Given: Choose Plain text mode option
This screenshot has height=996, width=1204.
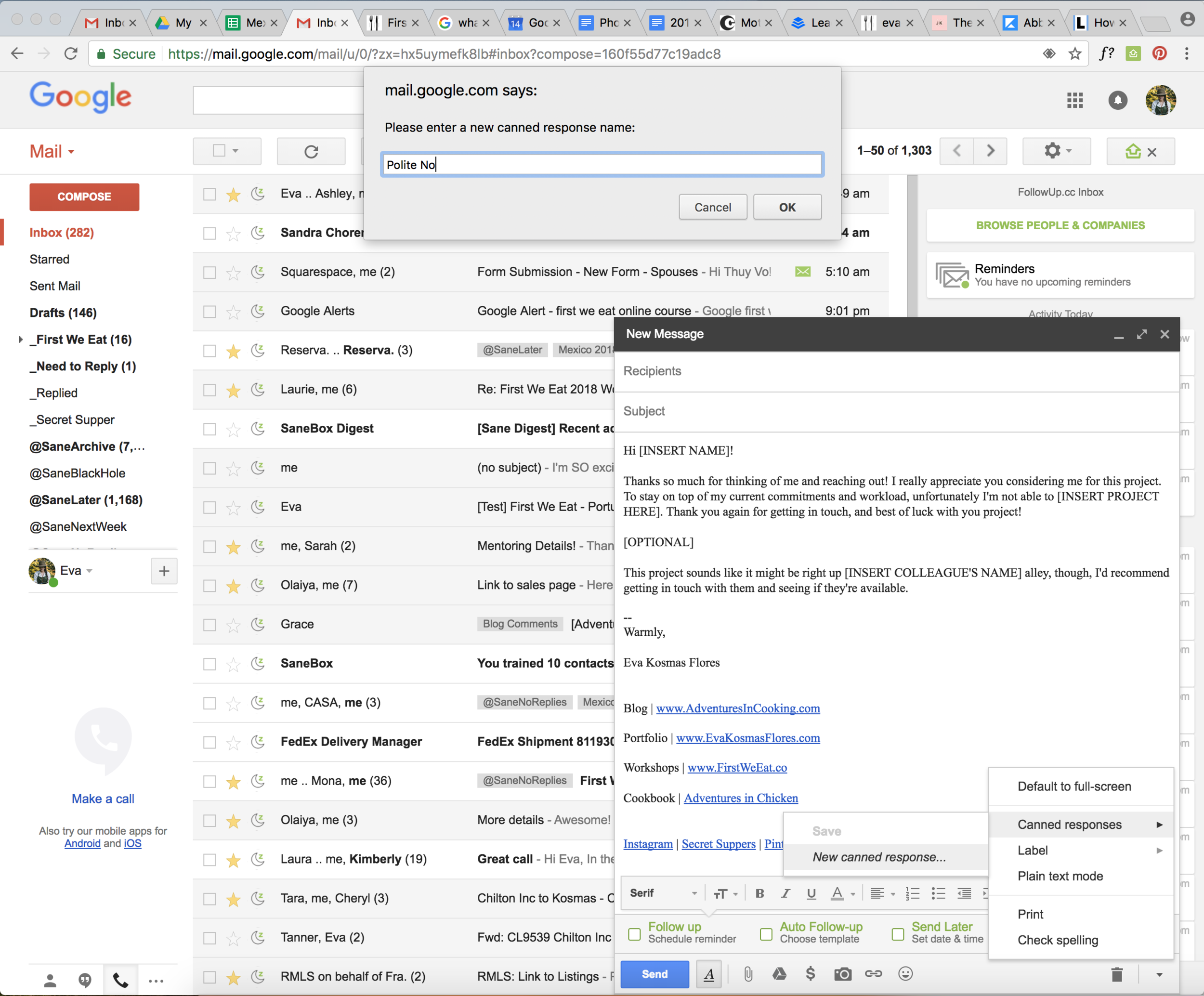Looking at the screenshot, I should point(1060,876).
